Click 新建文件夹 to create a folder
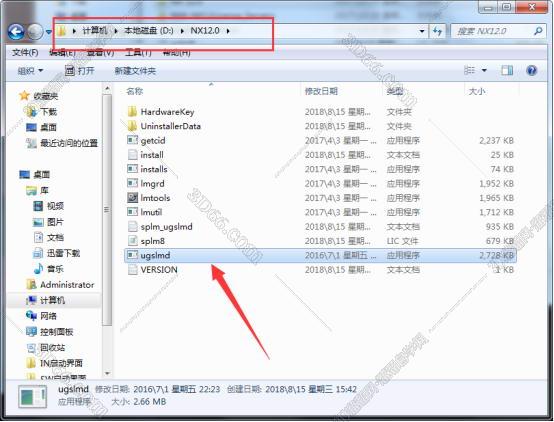The width and height of the screenshot is (554, 422). pos(135,71)
